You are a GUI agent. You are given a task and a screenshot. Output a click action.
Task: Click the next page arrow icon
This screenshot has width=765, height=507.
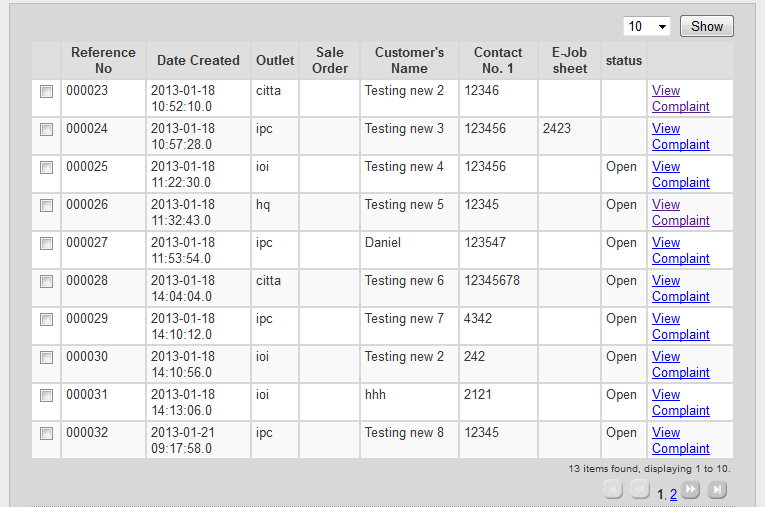click(691, 490)
